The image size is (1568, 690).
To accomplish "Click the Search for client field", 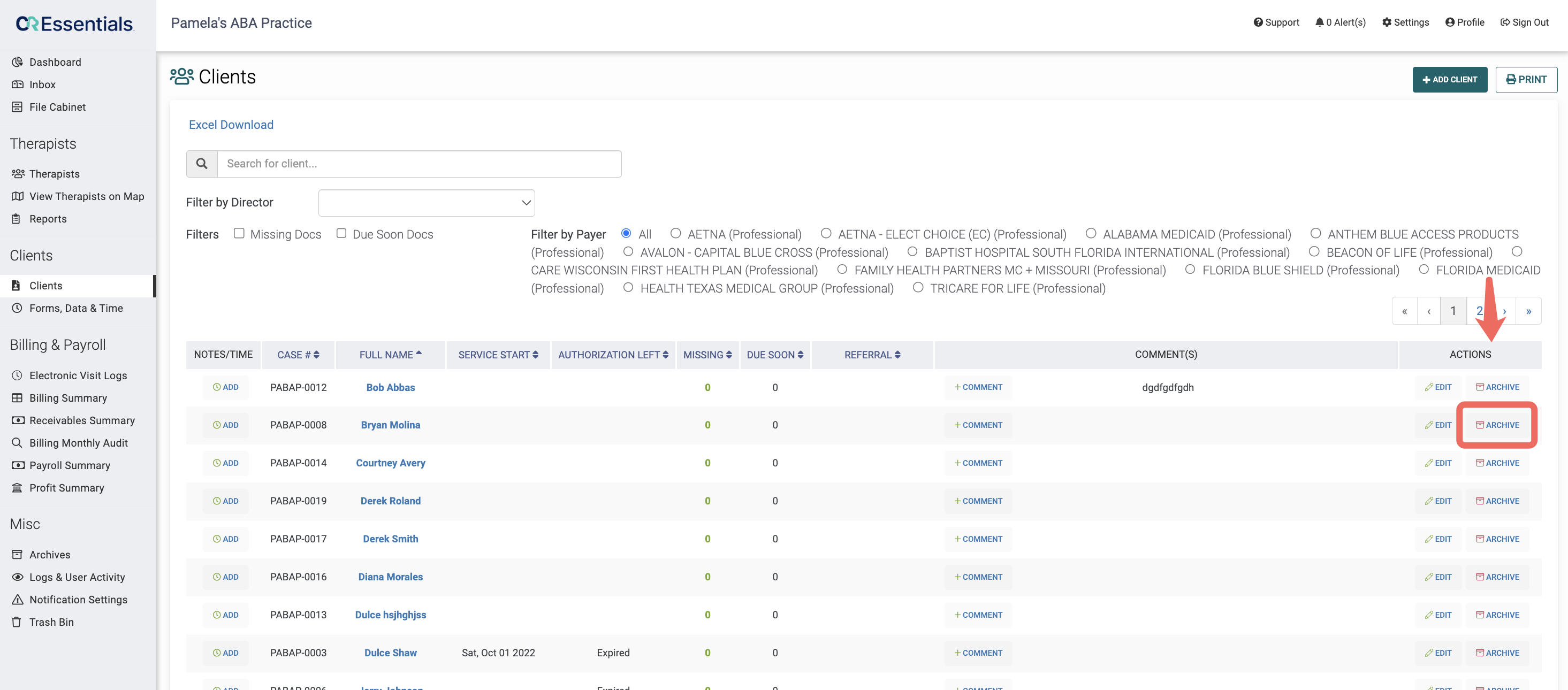I will pyautogui.click(x=419, y=164).
